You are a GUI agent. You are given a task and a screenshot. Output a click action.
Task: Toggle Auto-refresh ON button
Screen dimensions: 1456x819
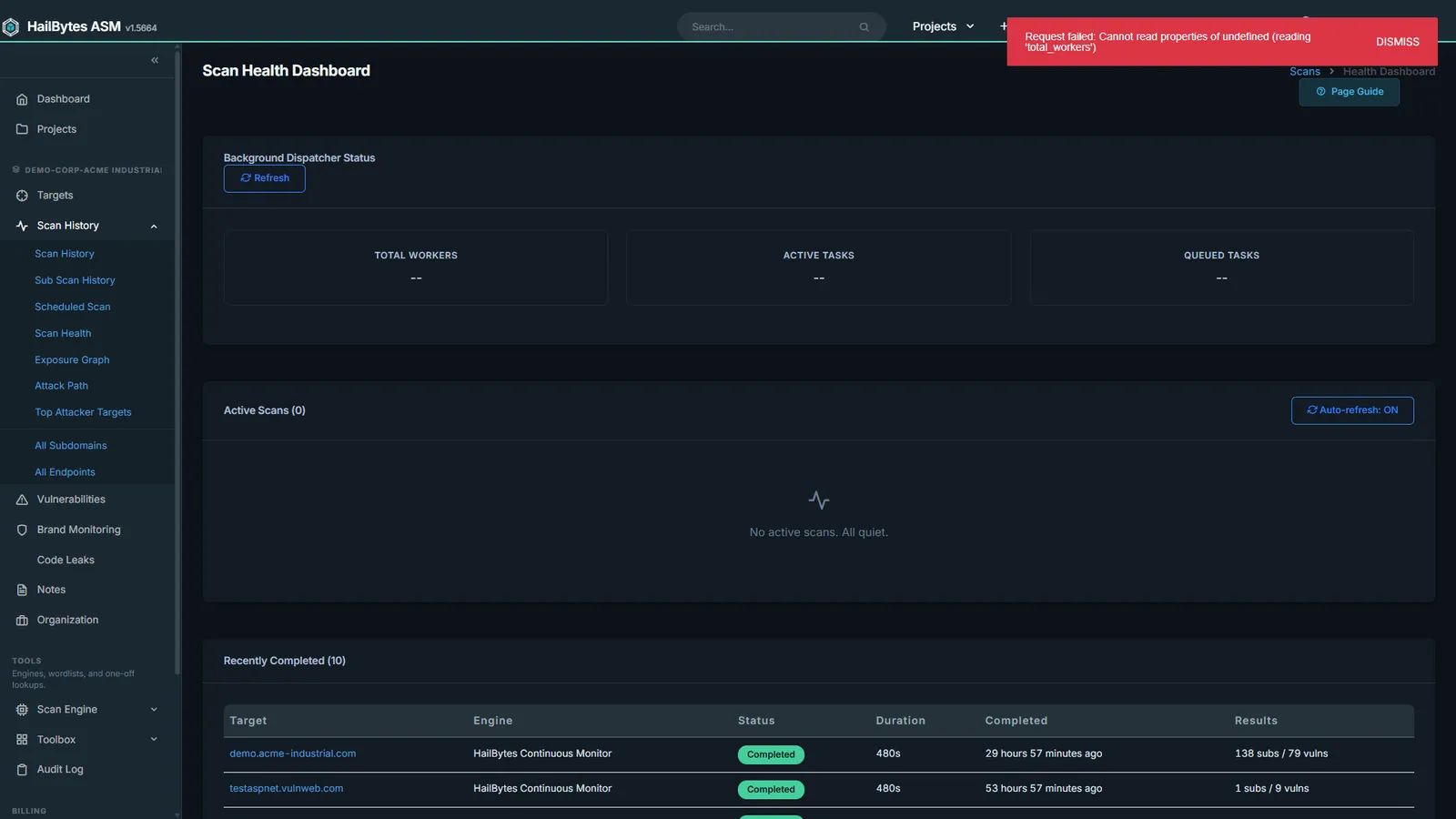[1352, 410]
